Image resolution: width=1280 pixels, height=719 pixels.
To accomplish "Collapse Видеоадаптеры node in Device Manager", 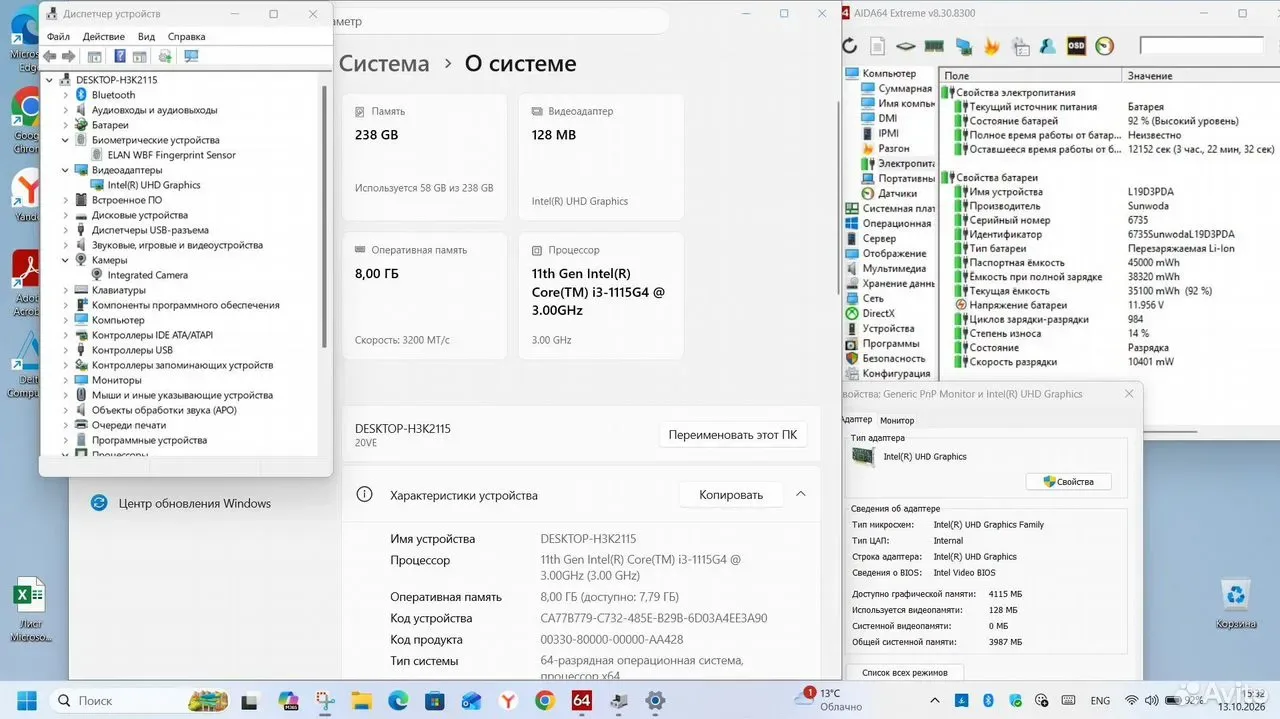I will click(66, 170).
